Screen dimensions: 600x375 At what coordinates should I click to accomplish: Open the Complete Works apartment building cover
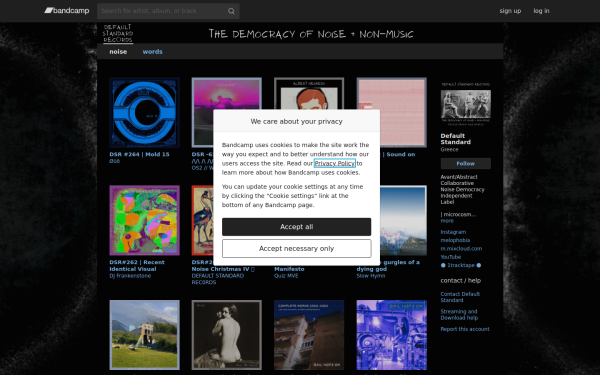tap(309, 335)
